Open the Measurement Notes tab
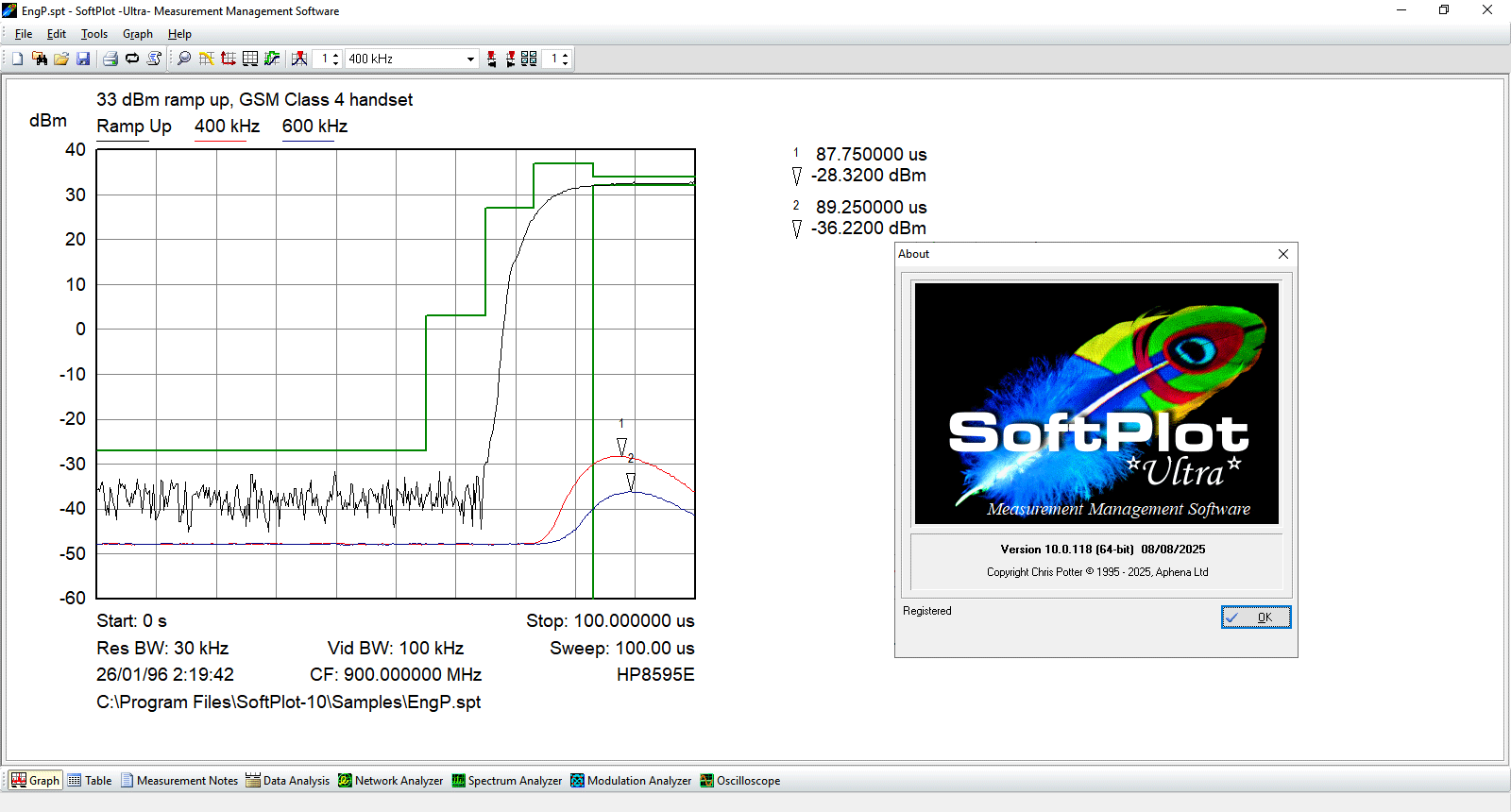1511x812 pixels. [x=179, y=780]
